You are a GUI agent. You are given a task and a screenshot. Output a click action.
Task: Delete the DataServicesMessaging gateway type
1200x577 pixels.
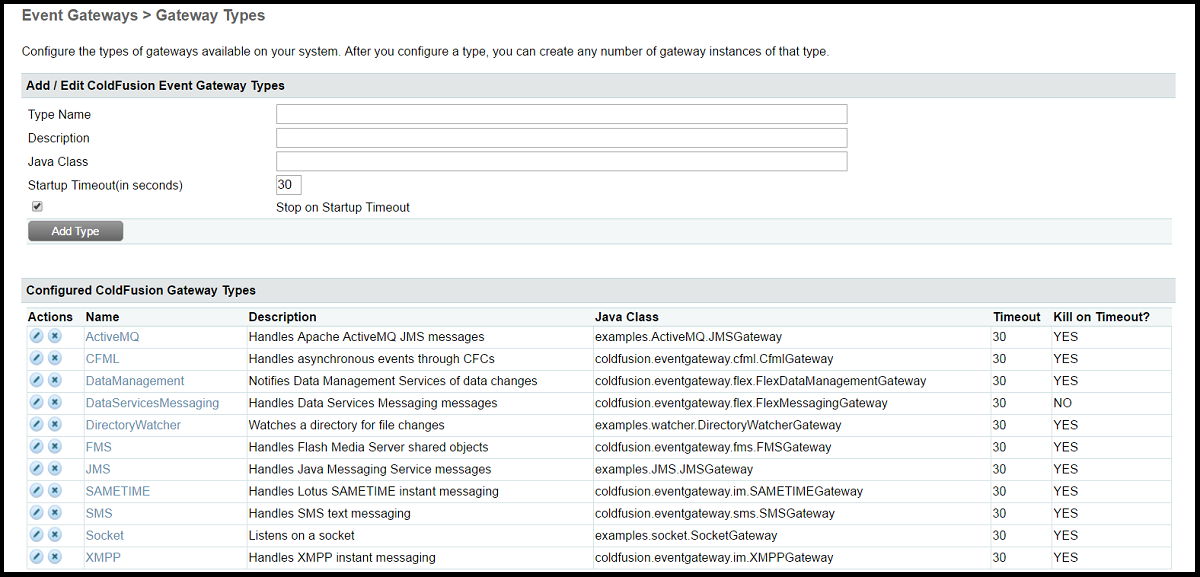point(55,403)
